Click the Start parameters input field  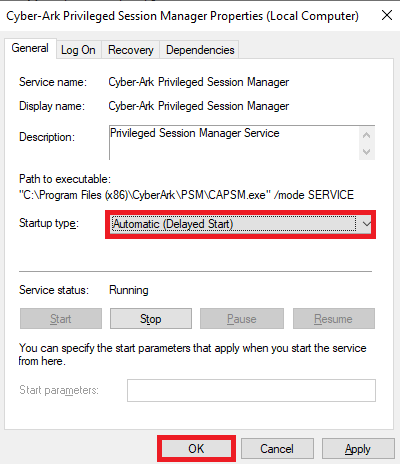tap(251, 390)
